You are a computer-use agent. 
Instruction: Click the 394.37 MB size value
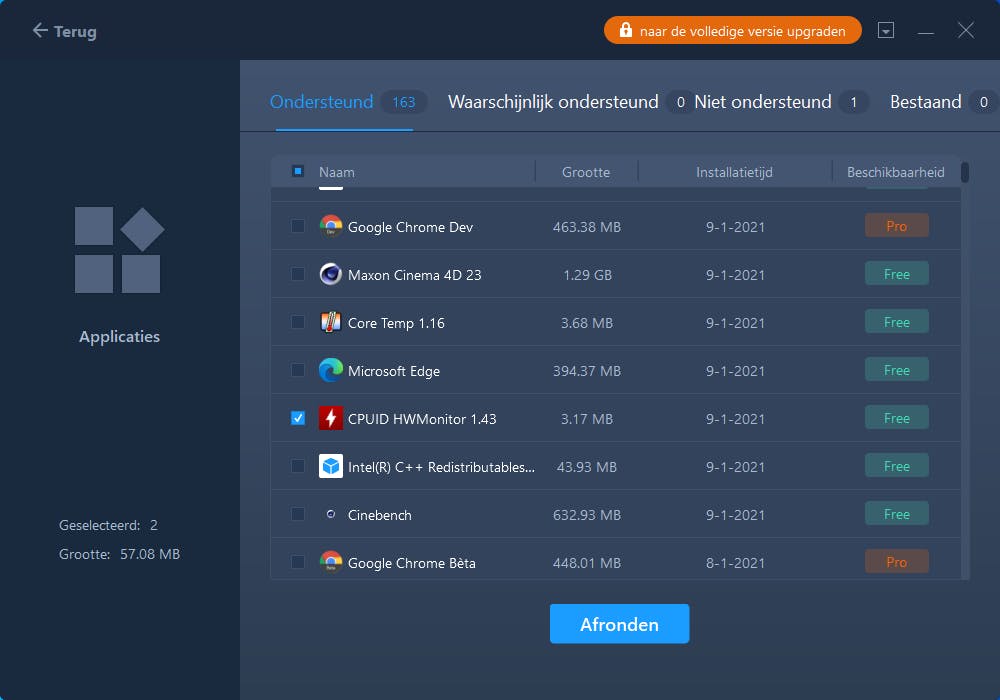coord(587,371)
